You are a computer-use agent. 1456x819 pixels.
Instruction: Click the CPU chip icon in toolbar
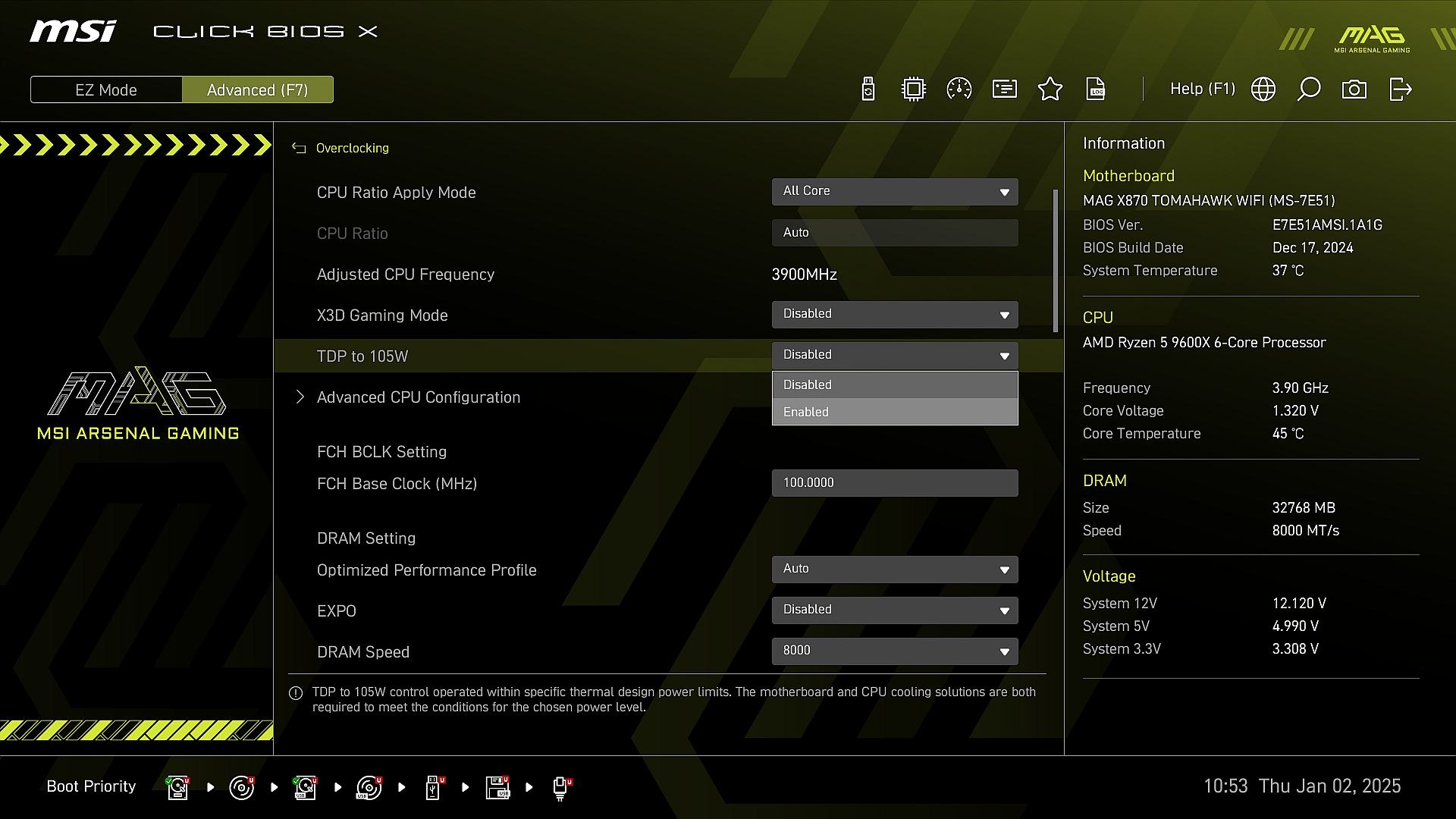tap(914, 89)
